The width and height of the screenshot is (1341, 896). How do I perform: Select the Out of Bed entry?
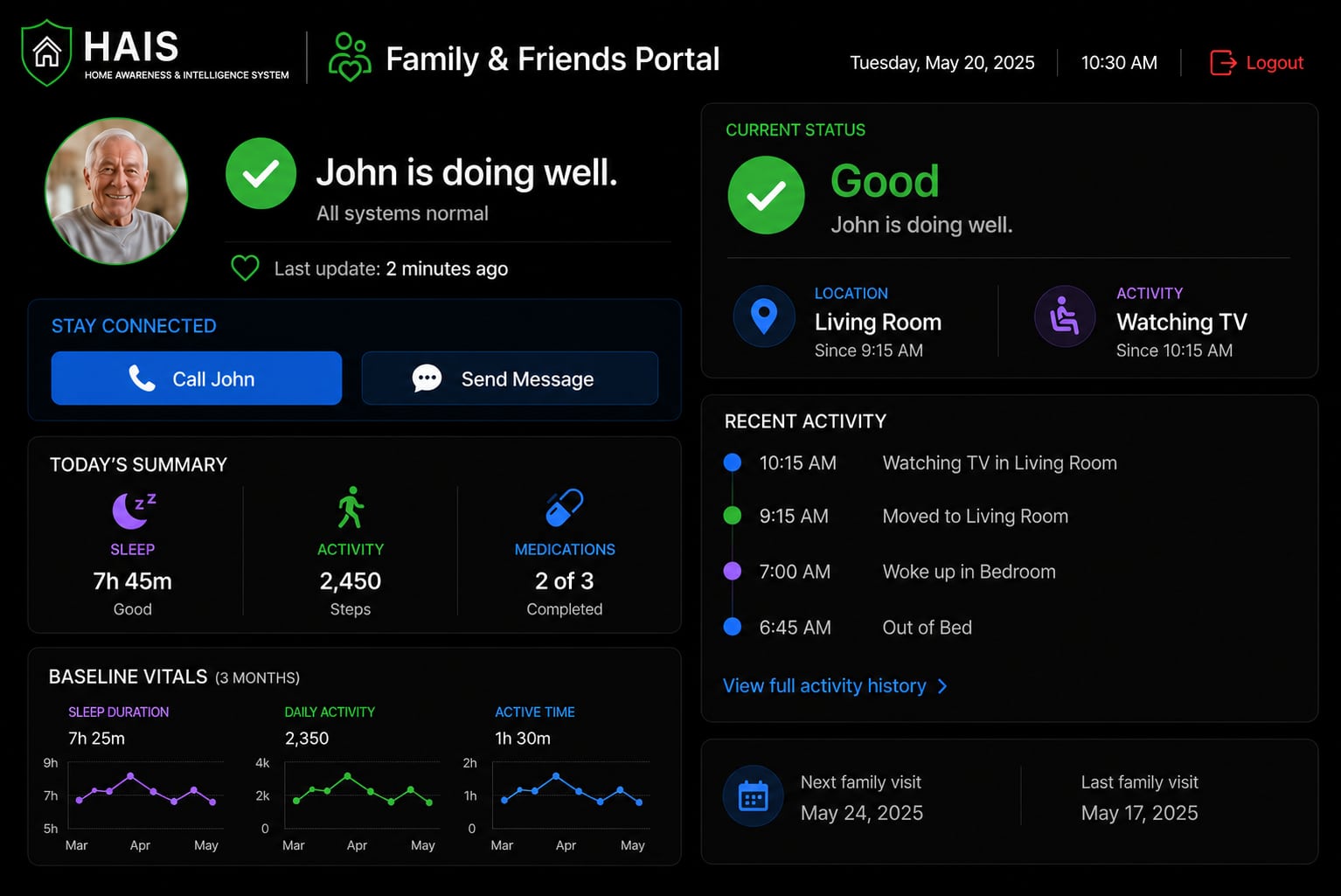pos(928,628)
